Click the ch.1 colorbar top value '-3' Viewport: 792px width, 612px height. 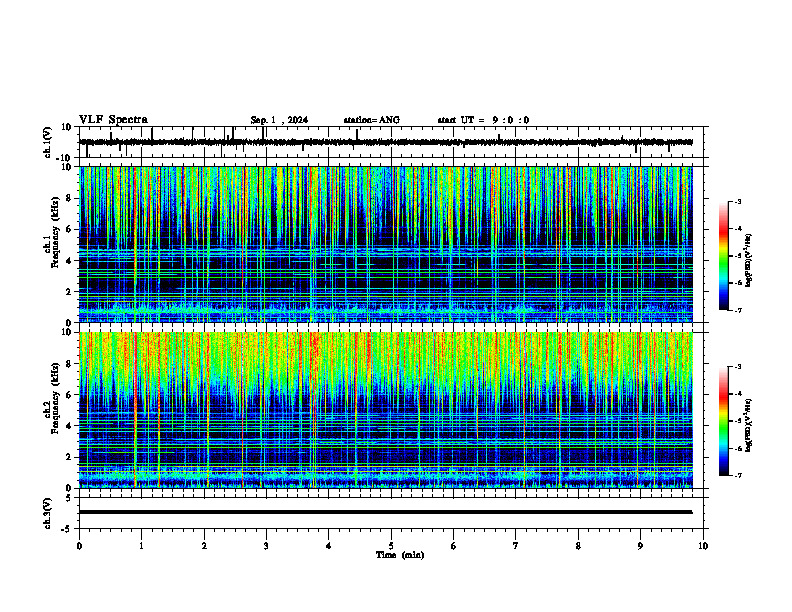737,201
